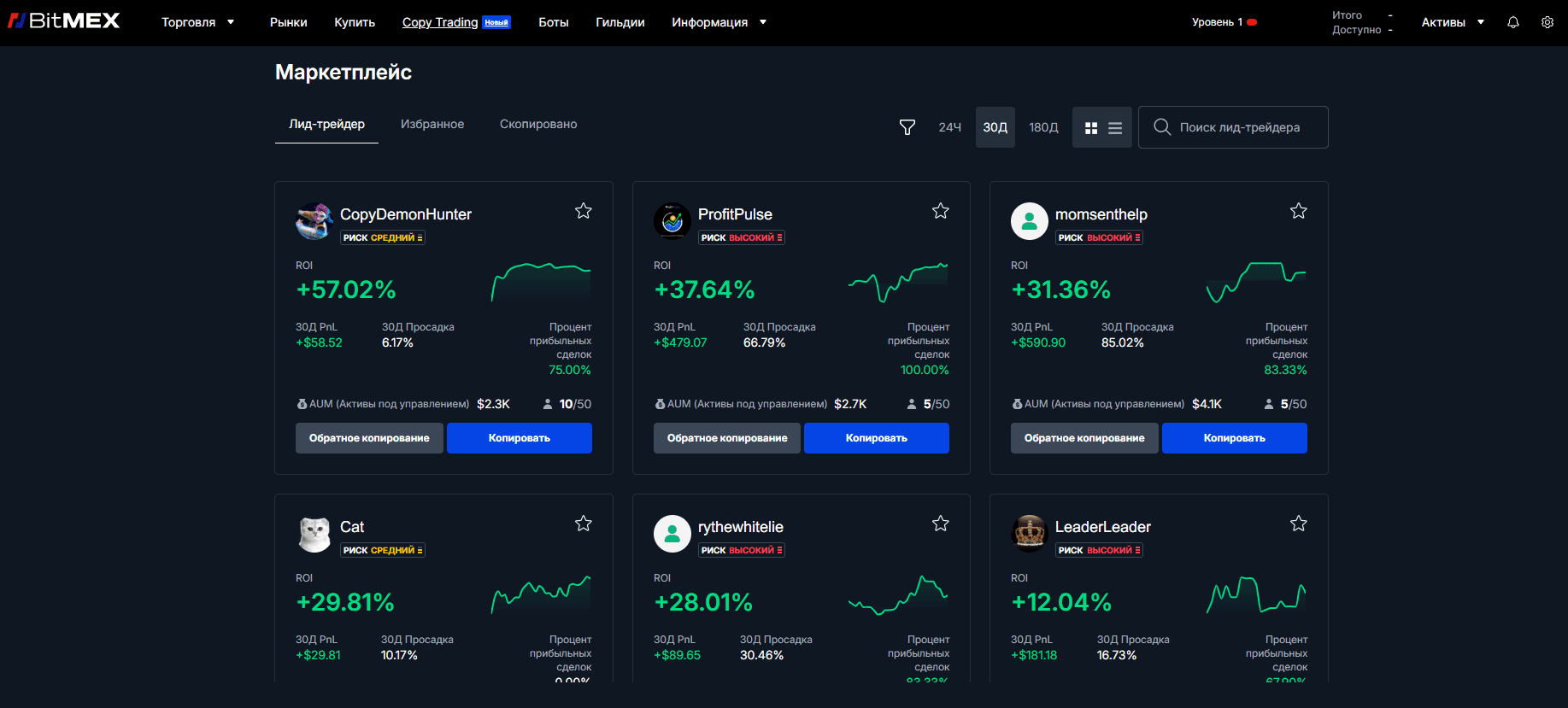Click Cat medium risk badge
The height and width of the screenshot is (708, 1568).
point(383,550)
